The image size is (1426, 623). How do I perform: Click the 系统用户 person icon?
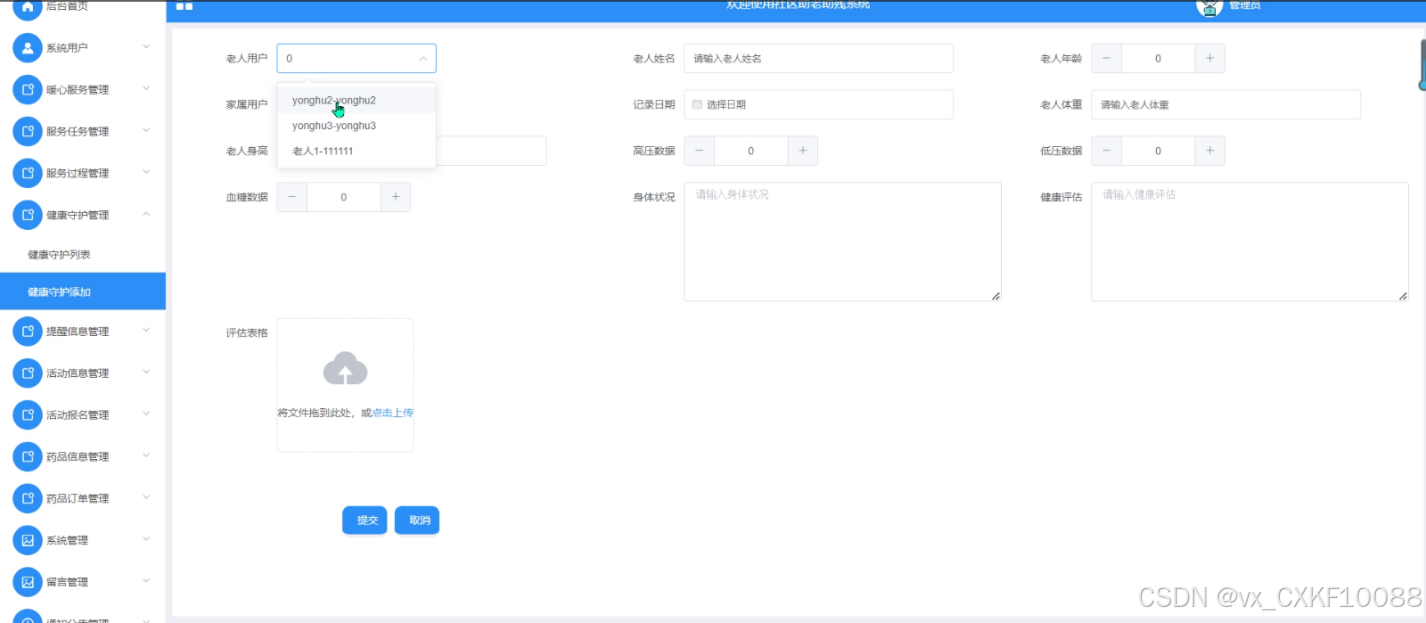coord(27,48)
